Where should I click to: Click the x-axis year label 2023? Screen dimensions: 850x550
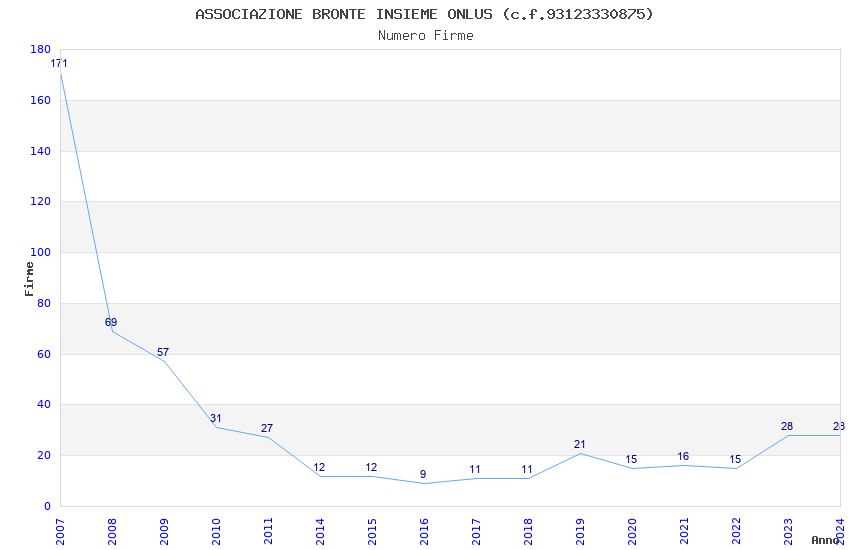coord(788,532)
